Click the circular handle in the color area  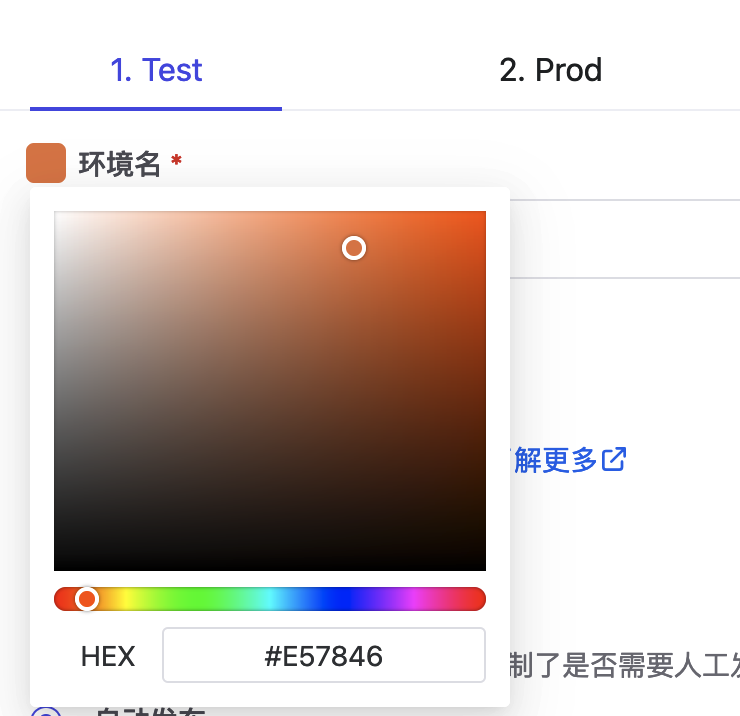click(x=354, y=248)
